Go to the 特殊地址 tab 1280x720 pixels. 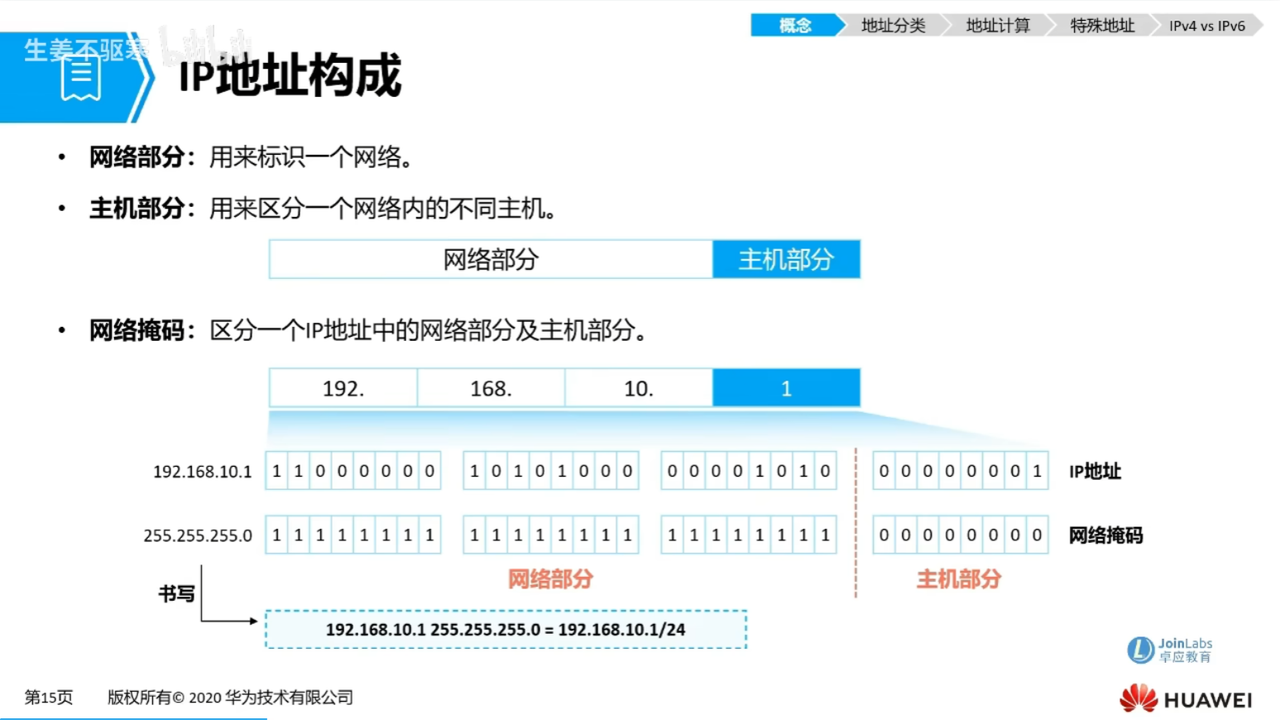(1102, 26)
